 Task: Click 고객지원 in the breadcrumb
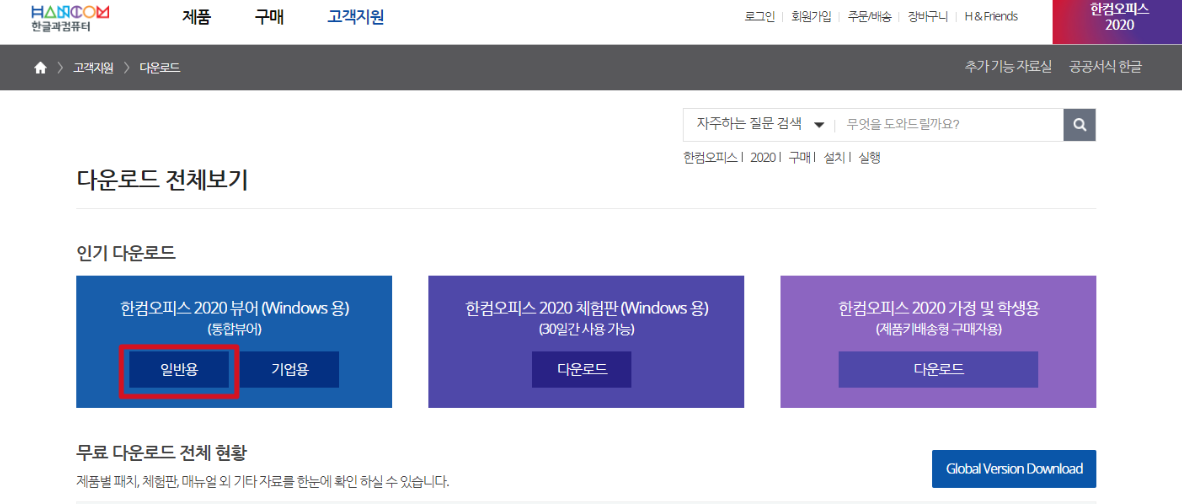93,68
